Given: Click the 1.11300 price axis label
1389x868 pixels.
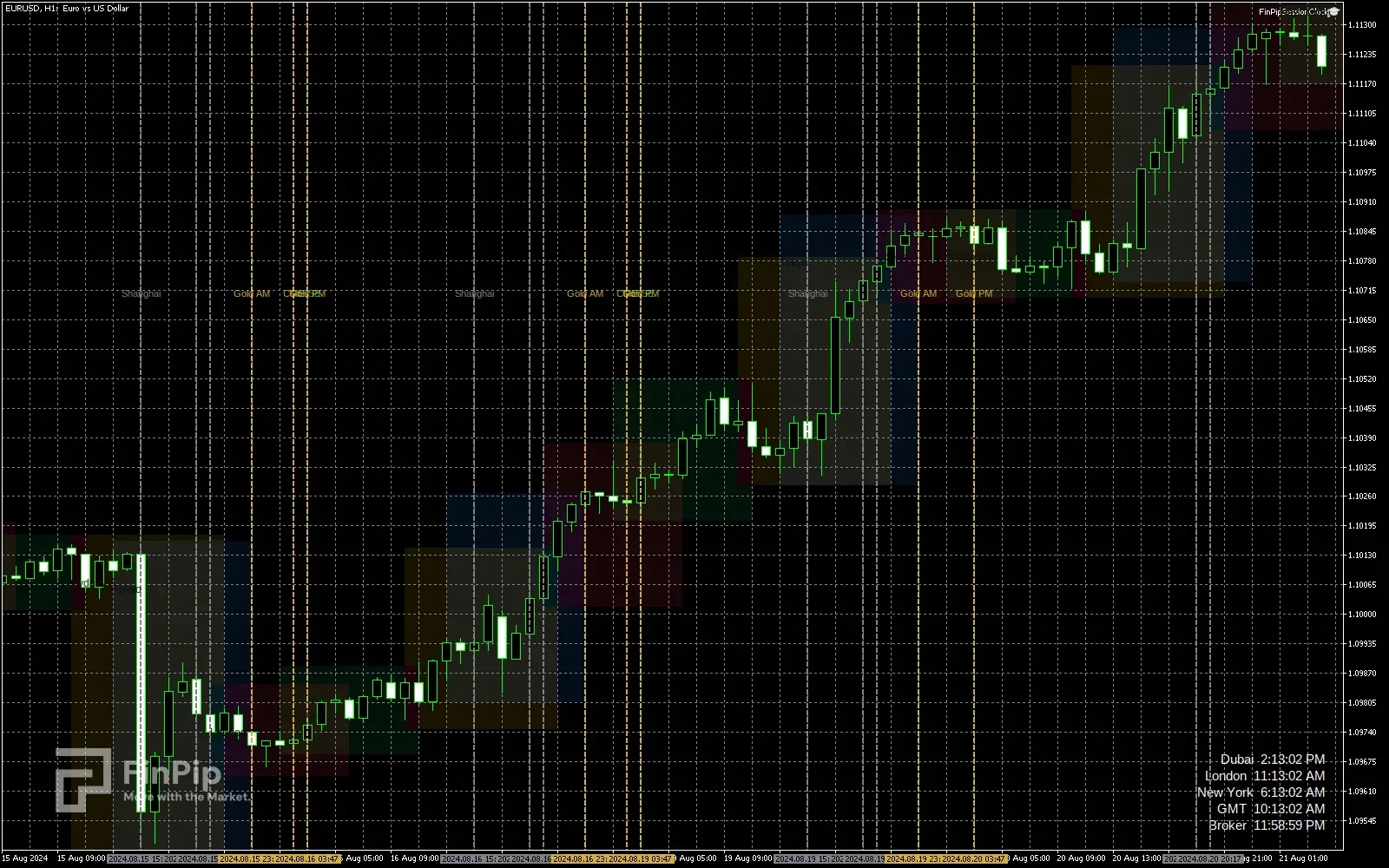Looking at the screenshot, I should pos(1363,25).
